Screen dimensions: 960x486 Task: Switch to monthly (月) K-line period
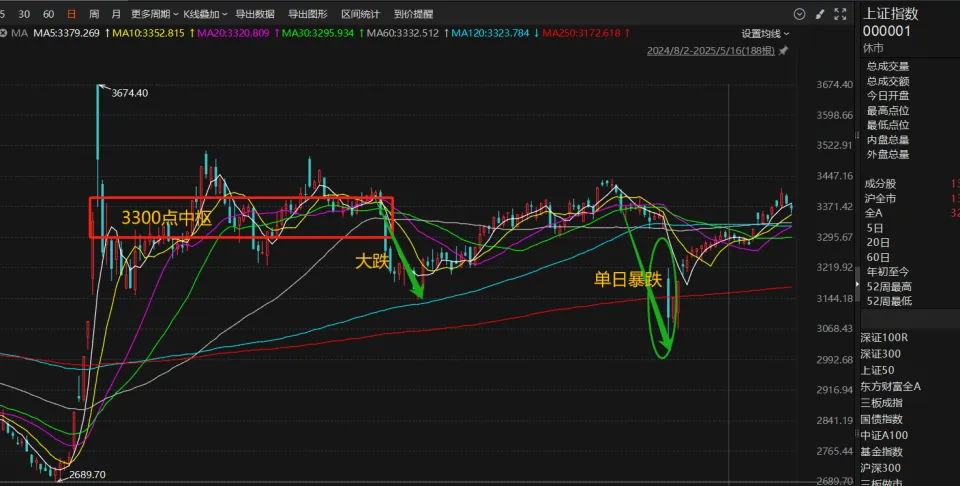click(x=116, y=14)
